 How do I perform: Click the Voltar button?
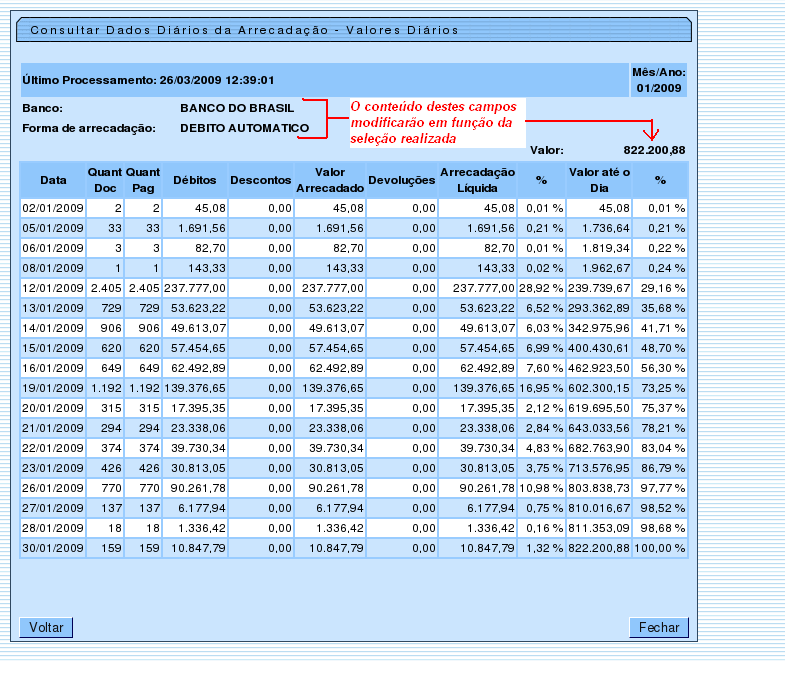coord(46,628)
